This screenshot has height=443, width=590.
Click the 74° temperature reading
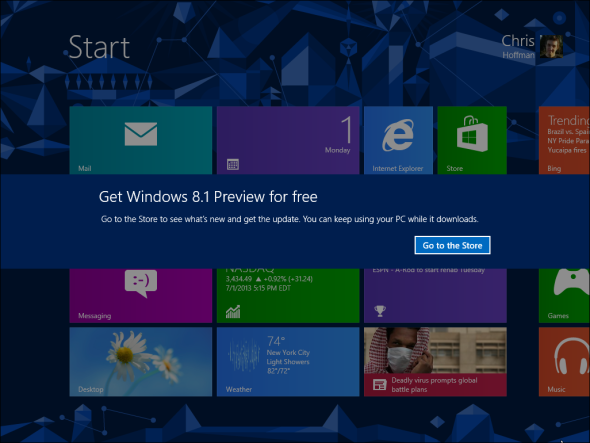[276, 341]
